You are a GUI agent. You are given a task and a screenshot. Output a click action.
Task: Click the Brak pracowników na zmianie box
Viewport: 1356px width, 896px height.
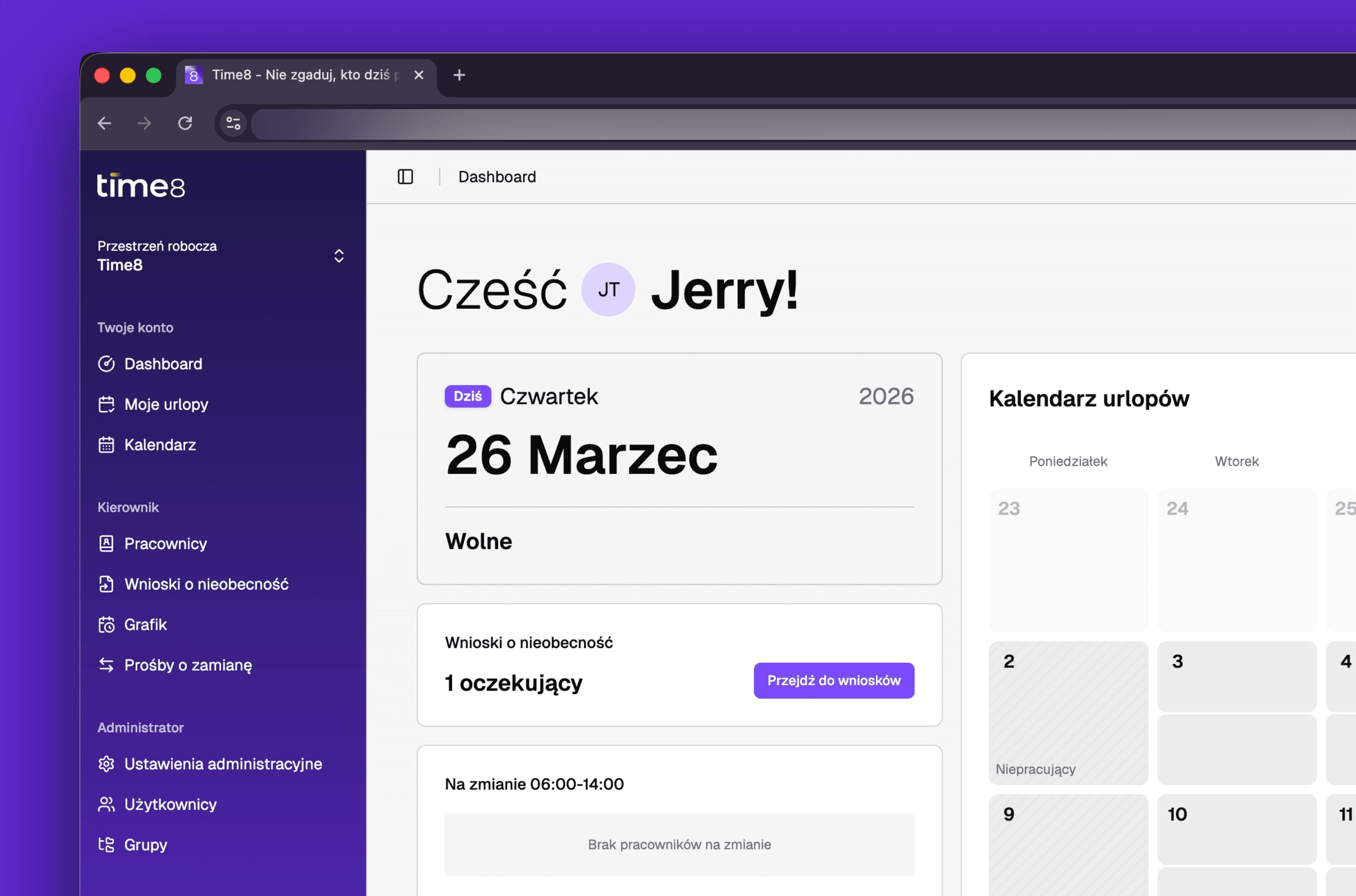[679, 845]
